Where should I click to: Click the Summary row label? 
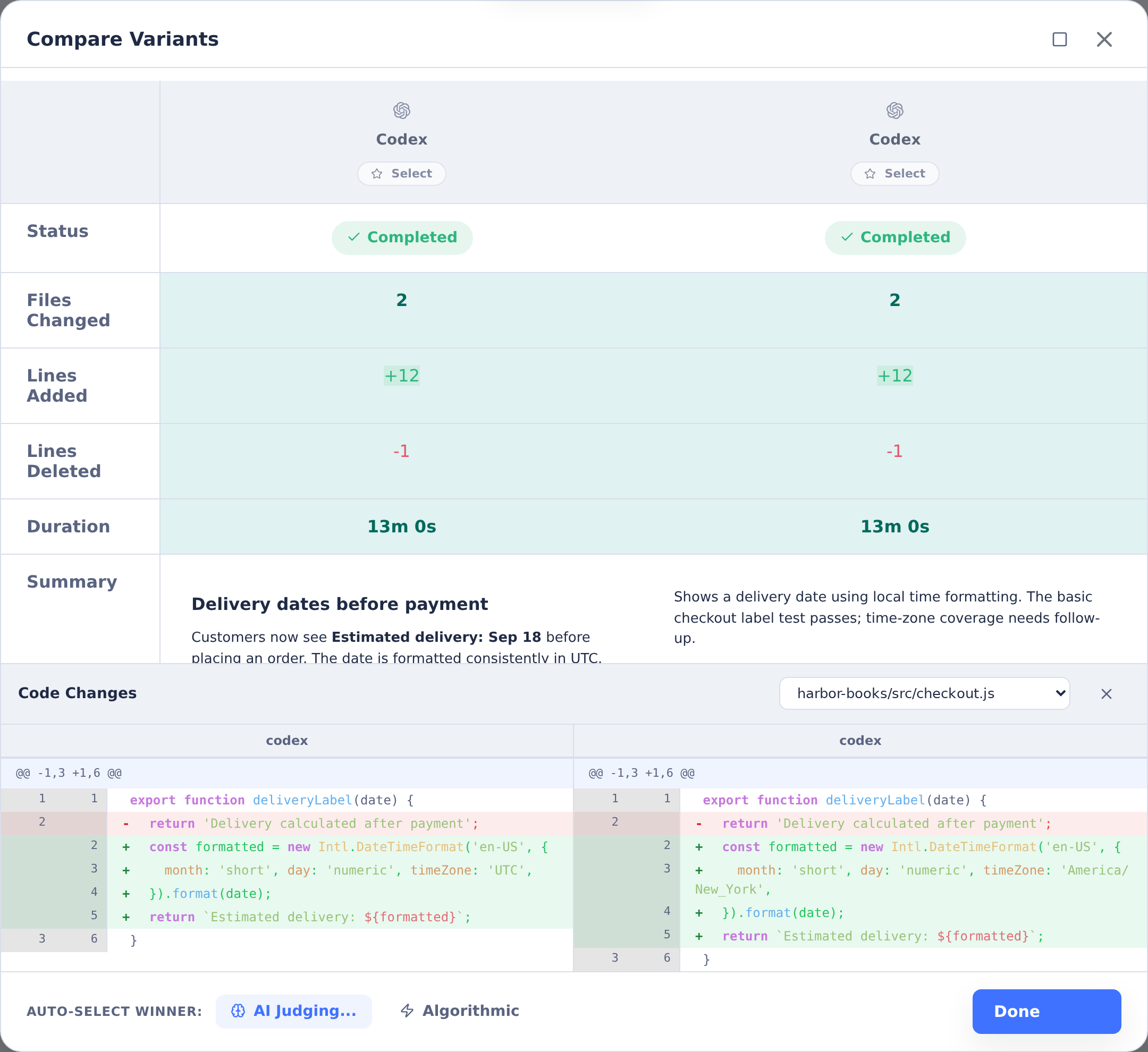tap(72, 582)
